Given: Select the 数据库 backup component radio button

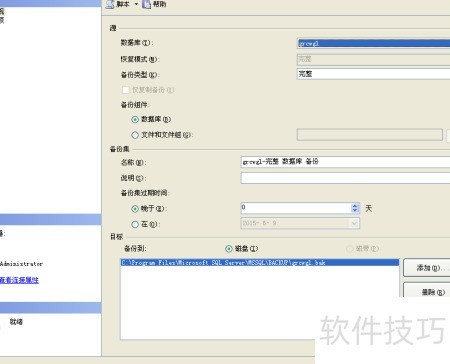Looking at the screenshot, I should pos(135,119).
